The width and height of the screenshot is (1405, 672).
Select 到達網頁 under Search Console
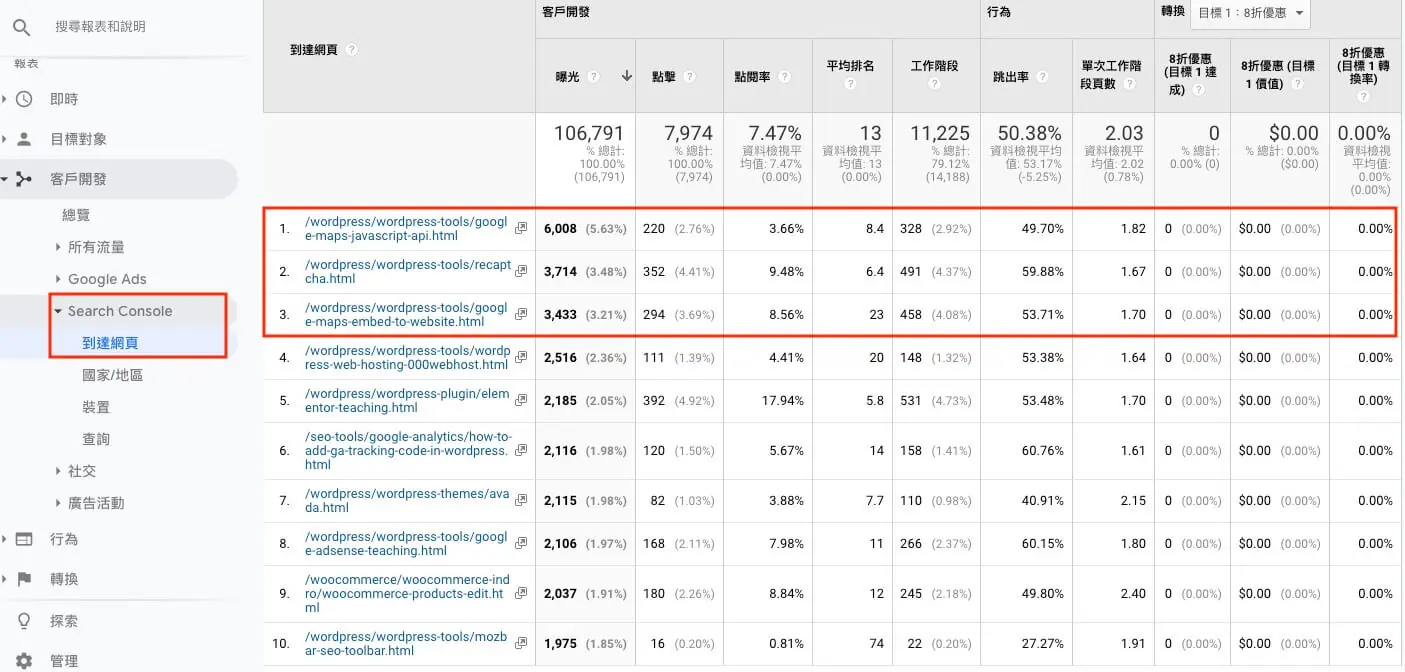110,343
